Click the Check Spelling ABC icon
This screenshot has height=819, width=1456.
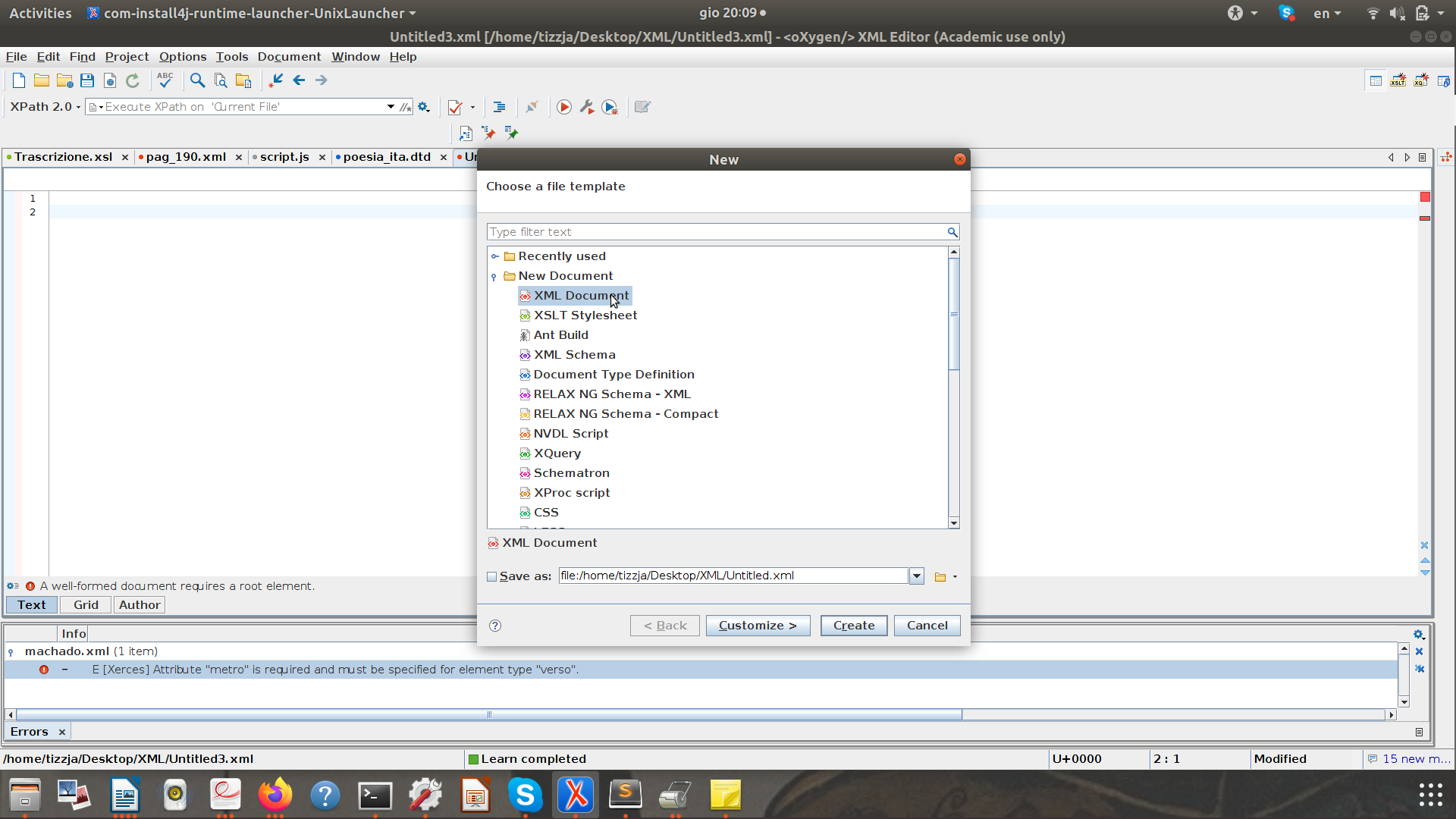click(165, 80)
